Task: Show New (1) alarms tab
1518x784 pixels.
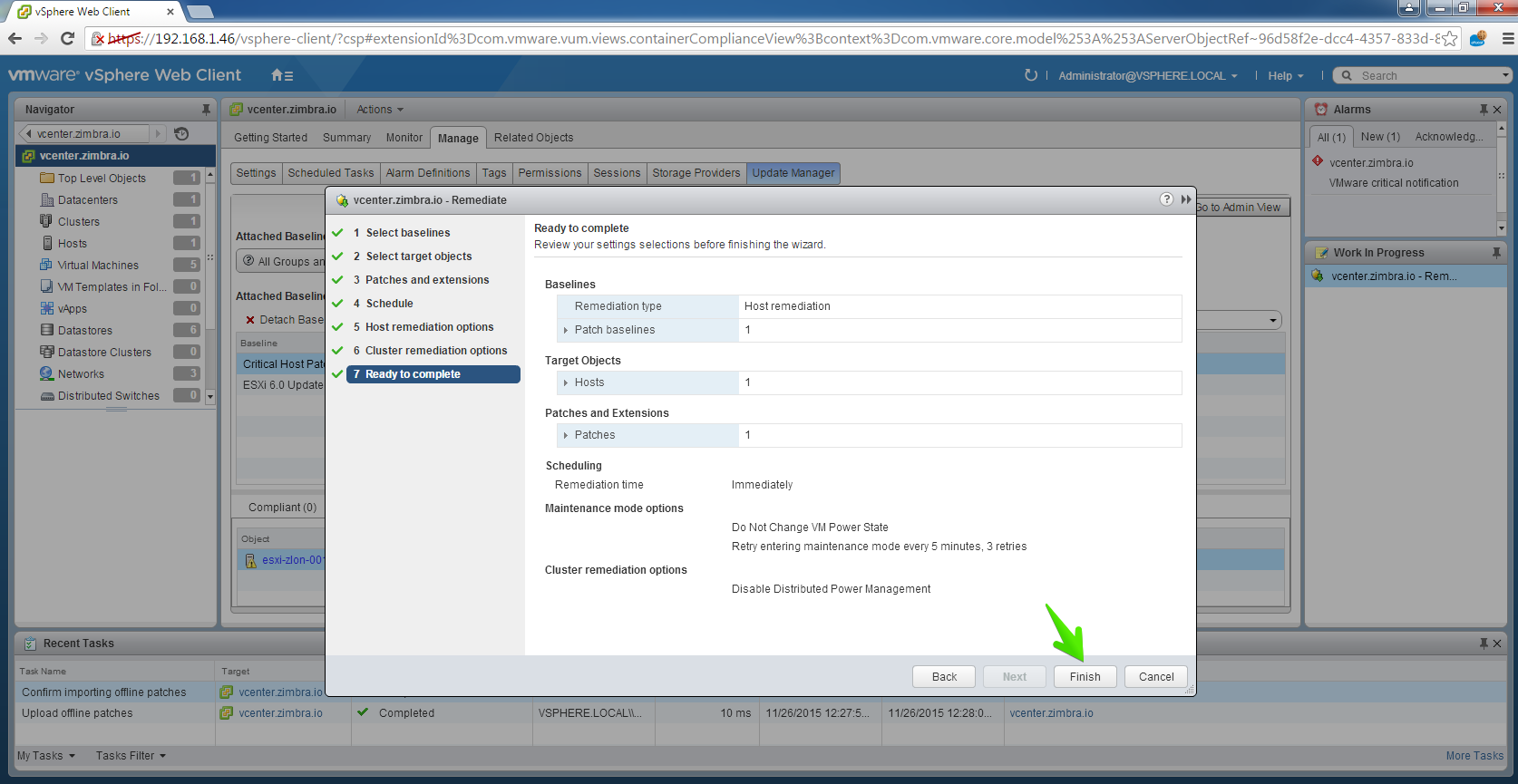Action: [1380, 137]
